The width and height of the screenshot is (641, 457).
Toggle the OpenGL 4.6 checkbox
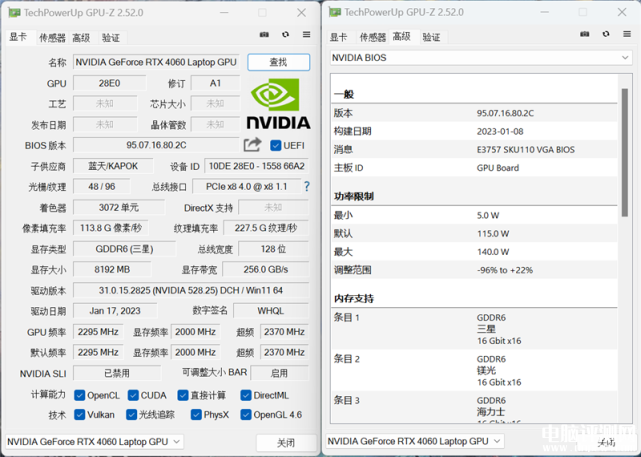(x=246, y=415)
